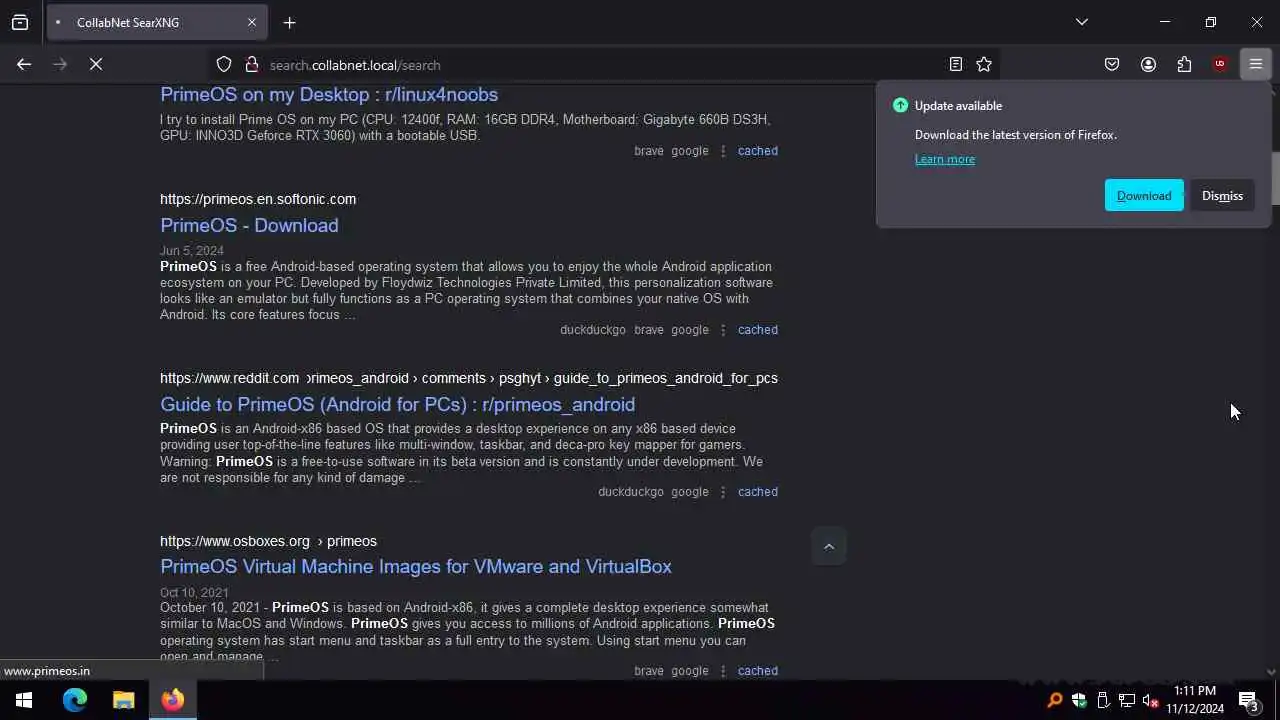Dismiss the update notification
Screen dimensions: 1280x720
click(x=1222, y=196)
